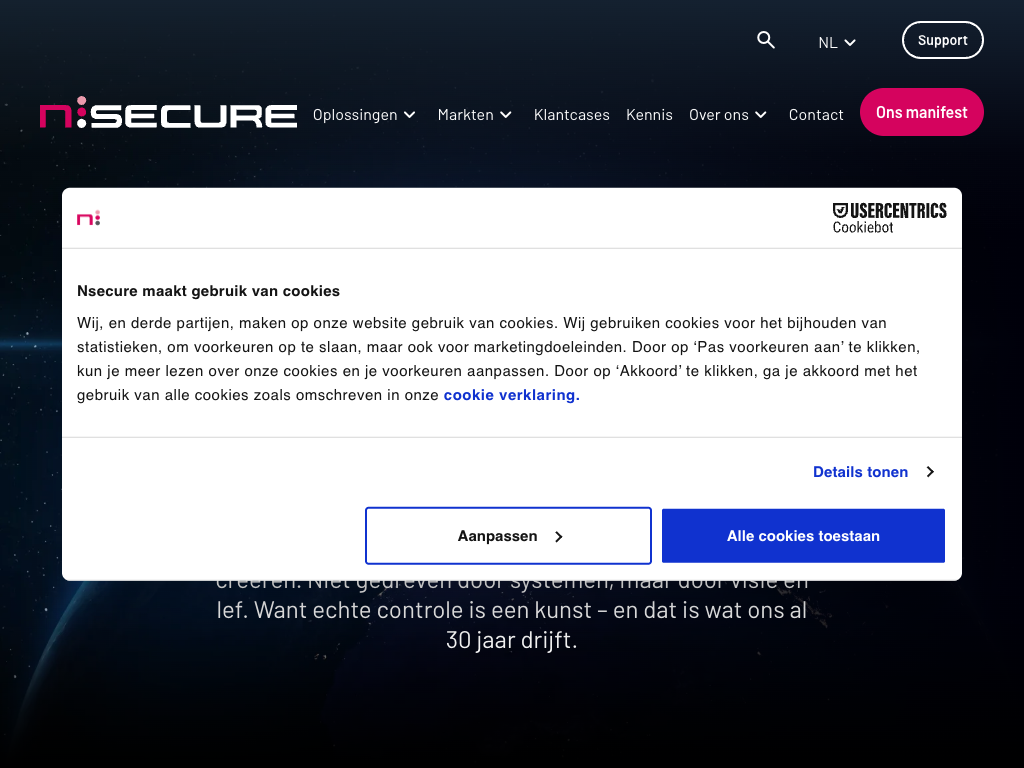This screenshot has width=1024, height=768.
Task: Open the Klantcases page
Action: (572, 115)
